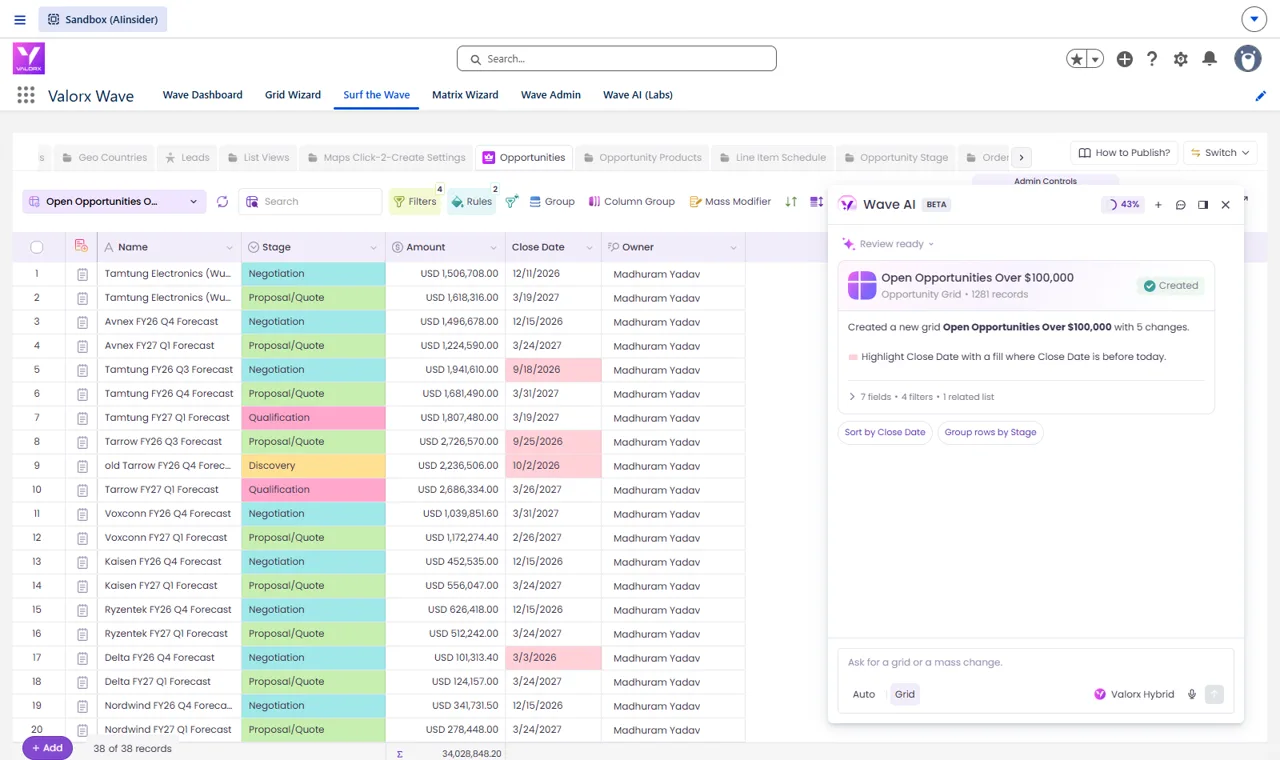Open the Owner column dropdown arrow
Viewport: 1280px width, 760px height.
tap(734, 248)
